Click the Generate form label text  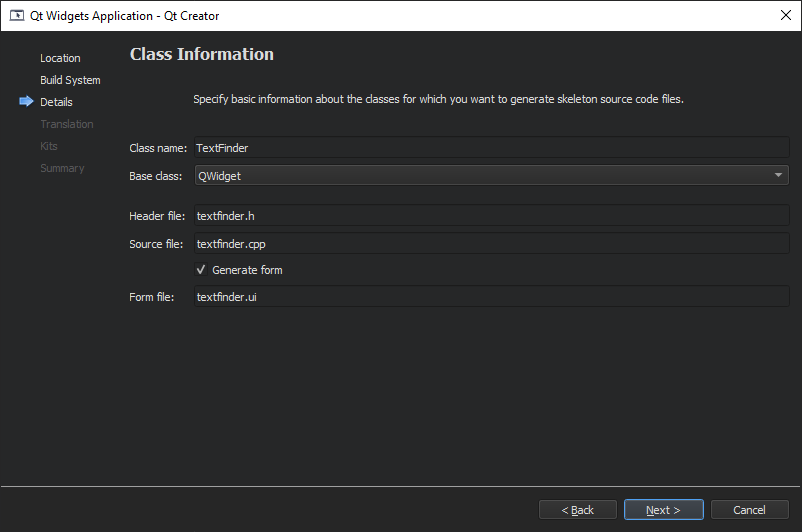[247, 270]
